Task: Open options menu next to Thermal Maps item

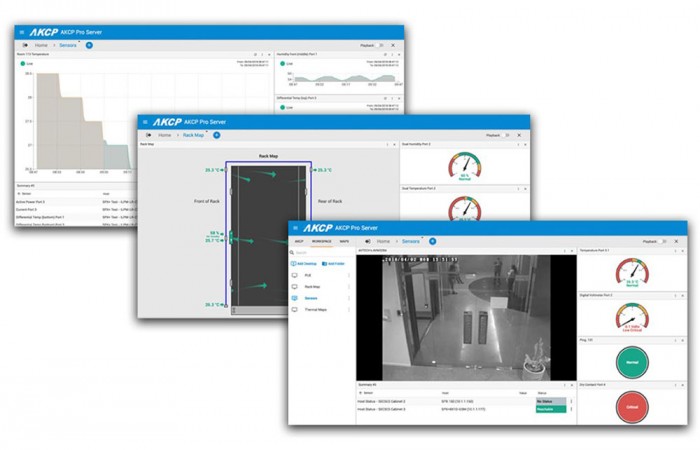Action: 348,310
